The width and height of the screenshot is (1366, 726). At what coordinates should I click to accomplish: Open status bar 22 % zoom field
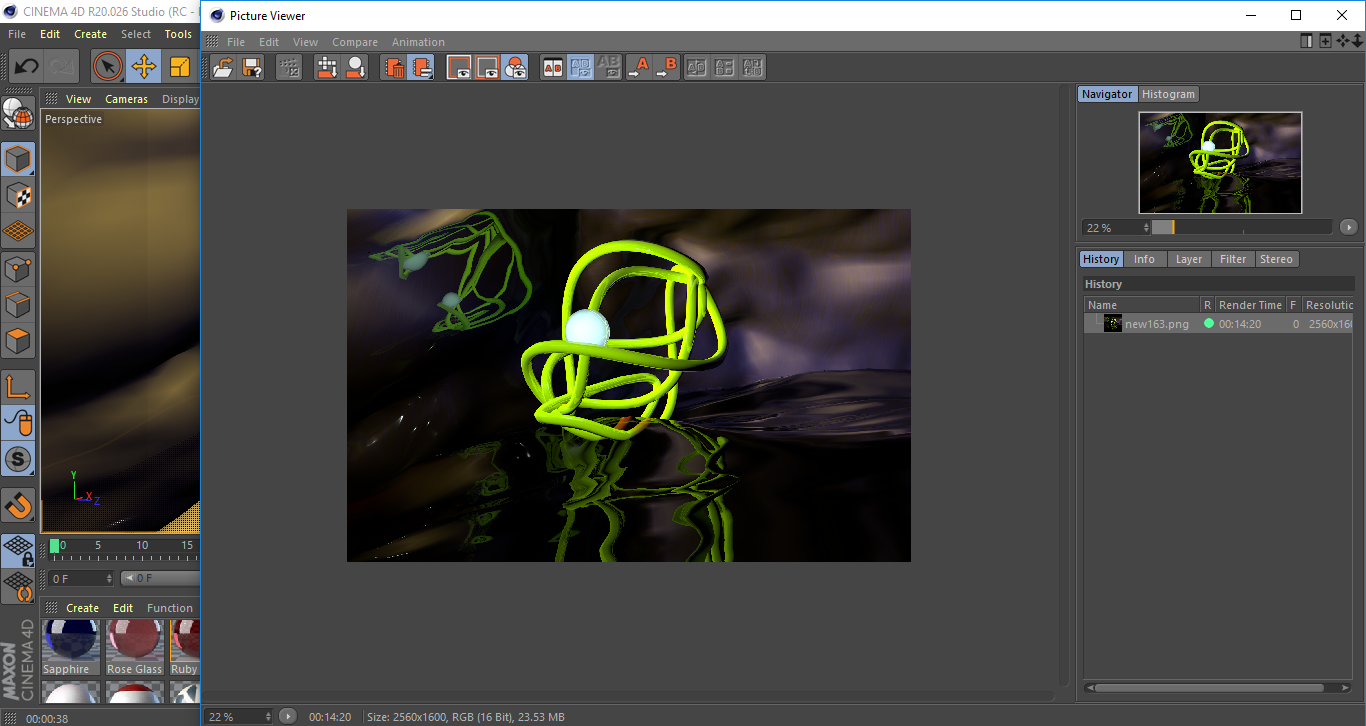click(x=238, y=716)
